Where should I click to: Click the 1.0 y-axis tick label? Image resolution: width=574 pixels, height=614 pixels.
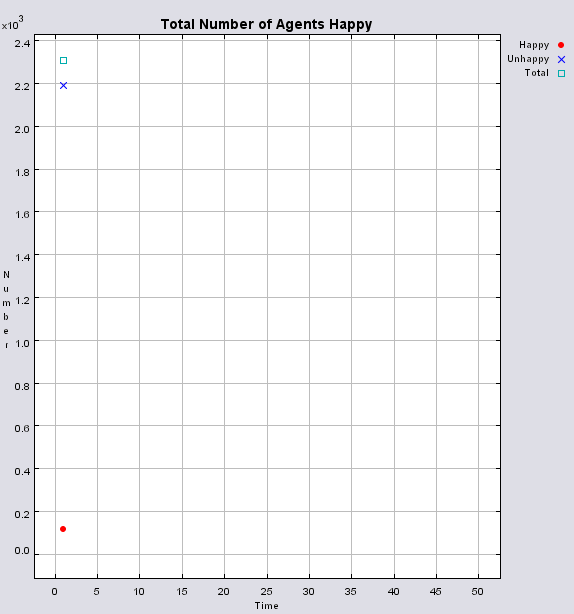[x=22, y=343]
